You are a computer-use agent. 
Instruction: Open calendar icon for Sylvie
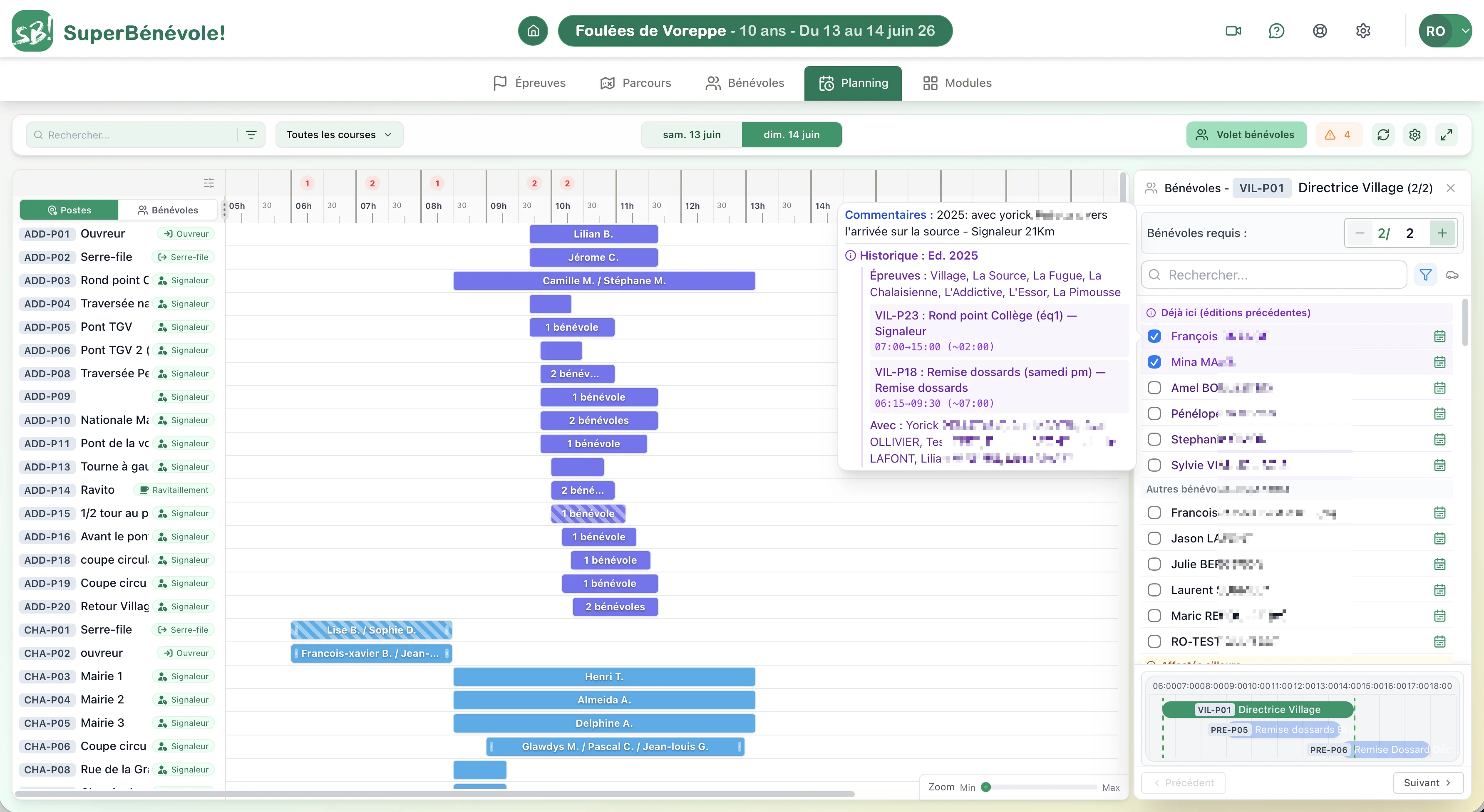pyautogui.click(x=1439, y=465)
